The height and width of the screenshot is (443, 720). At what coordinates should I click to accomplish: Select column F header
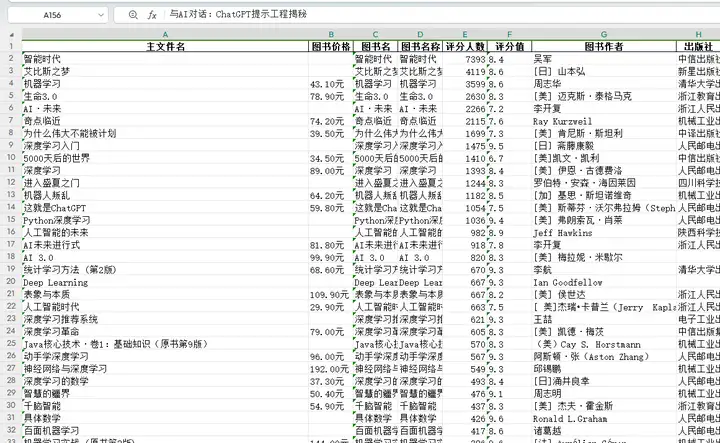(x=509, y=34)
